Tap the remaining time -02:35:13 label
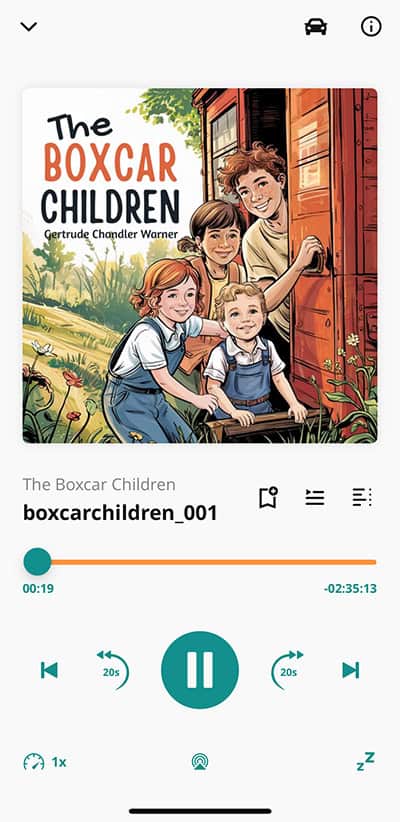This screenshot has width=400, height=822. point(350,589)
